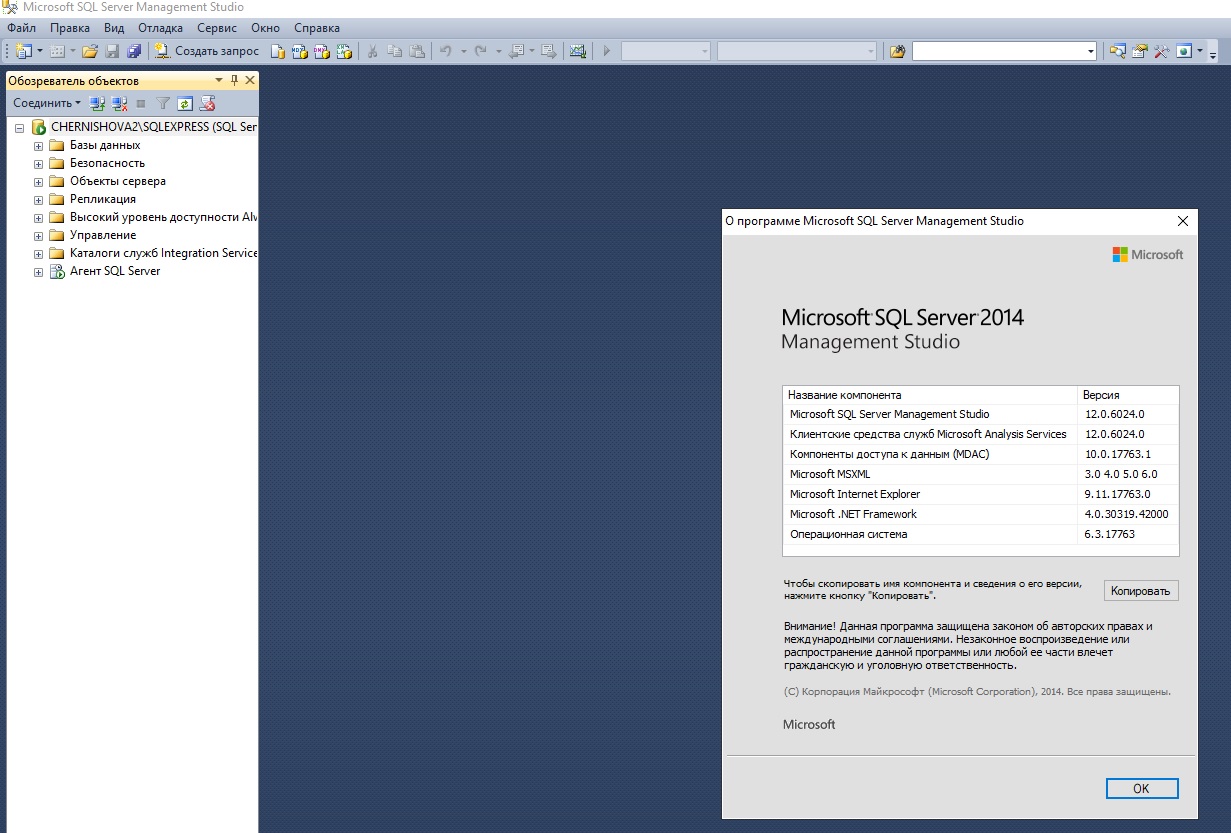Open the New Project icon dropdown arrow
The image size is (1231, 833).
pyautogui.click(x=39, y=51)
